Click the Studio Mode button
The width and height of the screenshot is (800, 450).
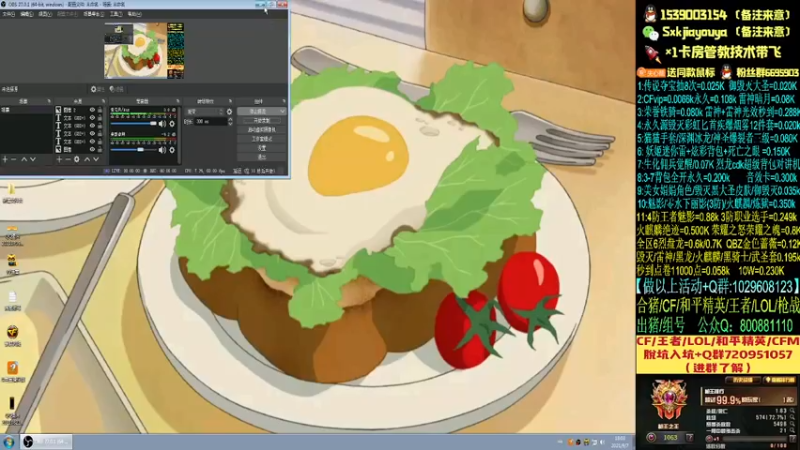(262, 139)
